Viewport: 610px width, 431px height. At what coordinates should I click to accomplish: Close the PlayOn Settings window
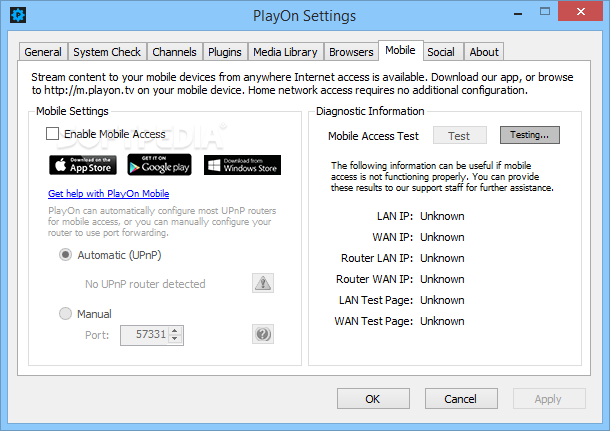click(x=580, y=11)
